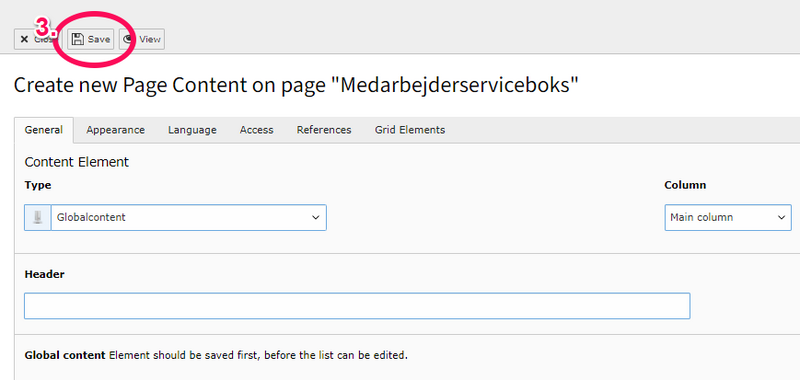
Task: Click the "Global content" notice text
Action: click(x=216, y=356)
